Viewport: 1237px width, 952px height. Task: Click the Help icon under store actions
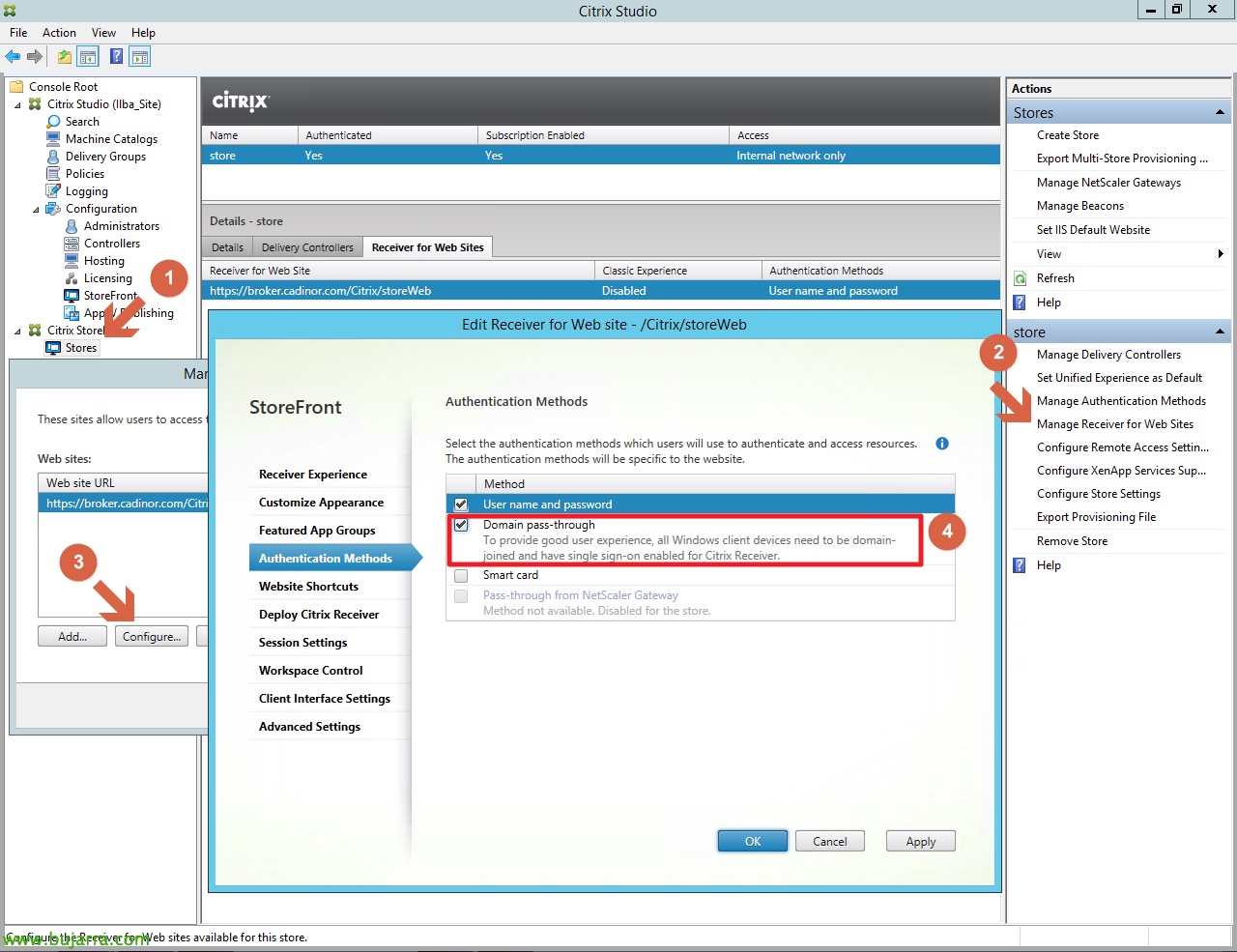(1021, 565)
